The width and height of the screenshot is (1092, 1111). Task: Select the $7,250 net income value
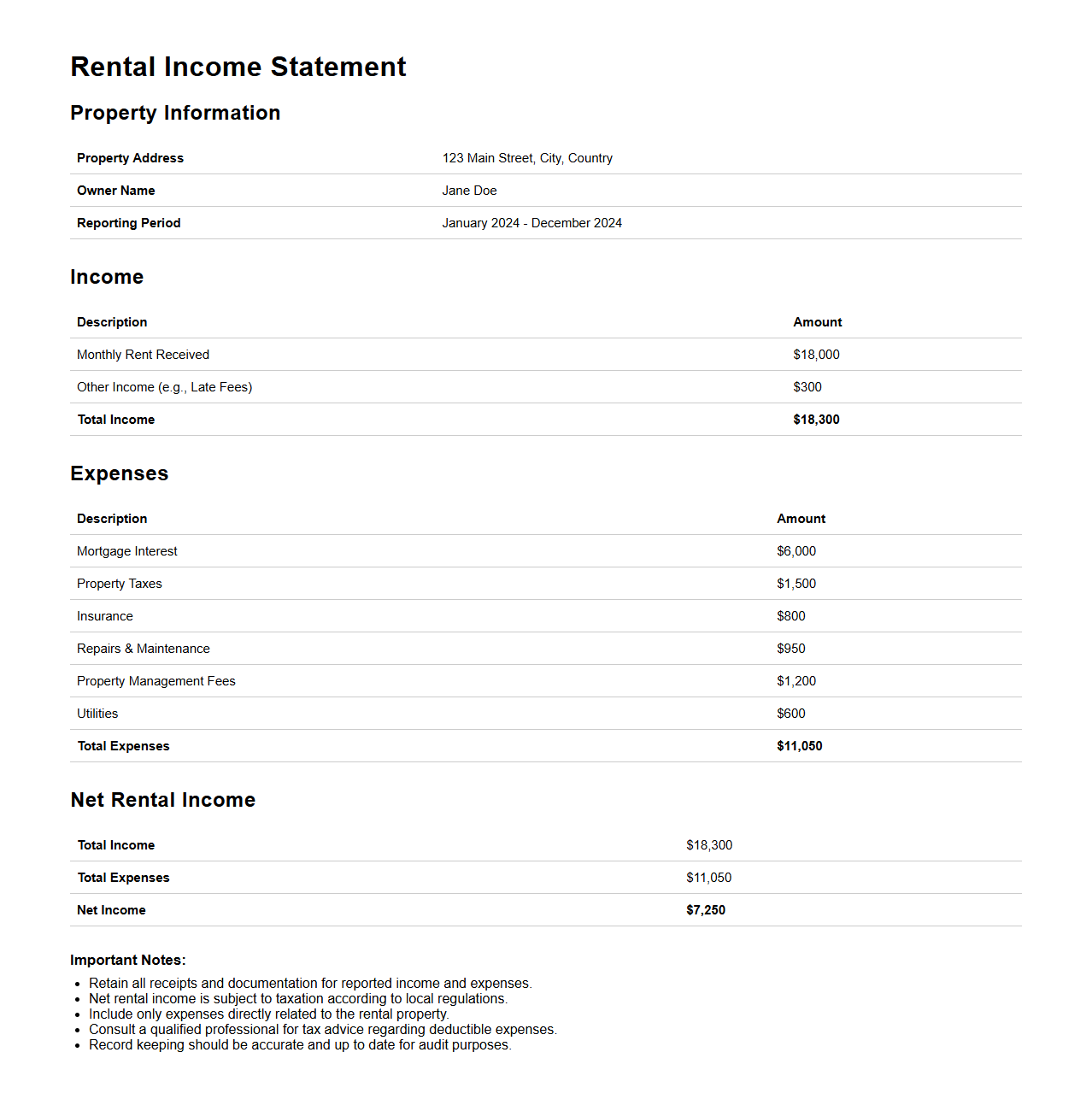click(705, 910)
